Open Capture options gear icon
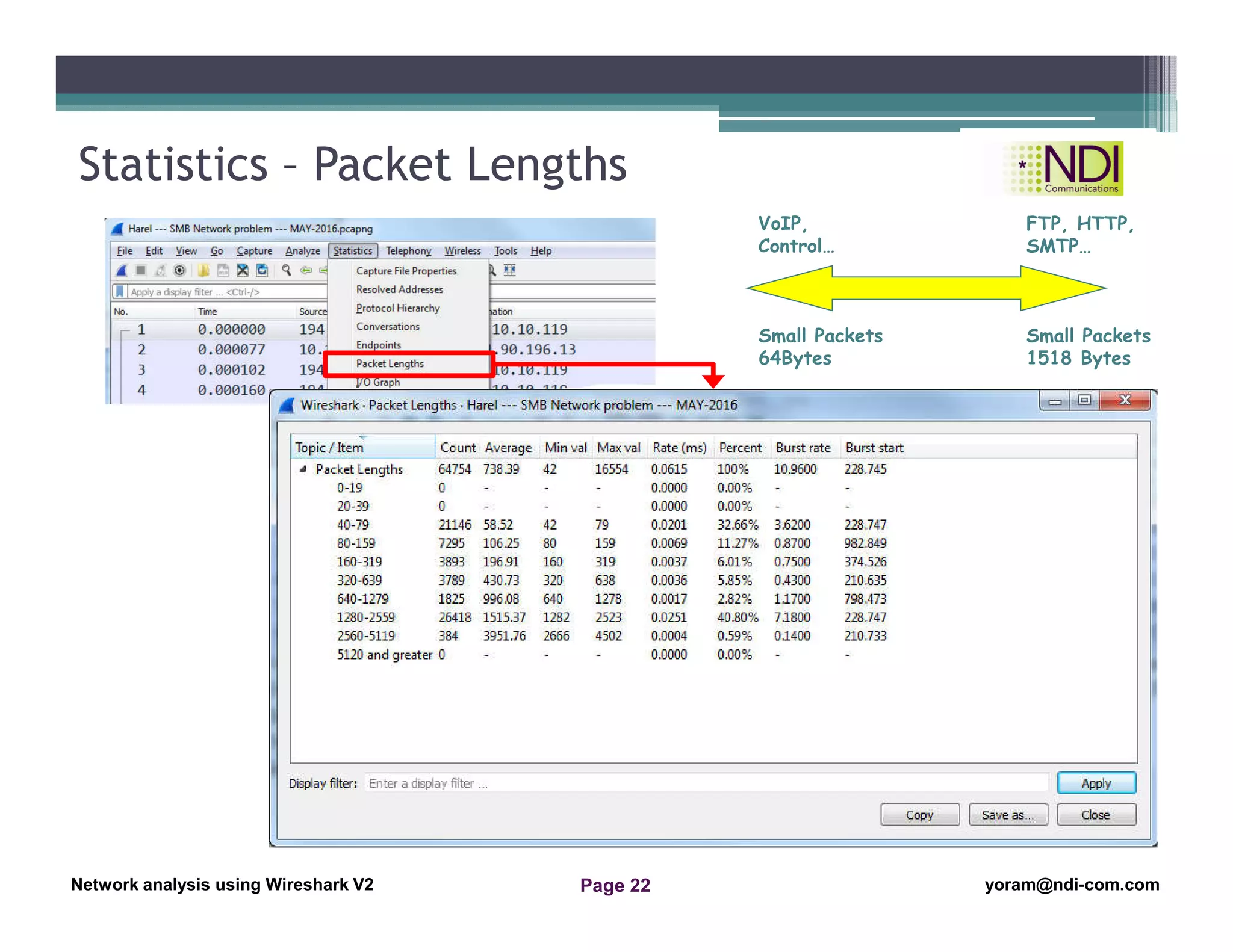Viewport: 1233px width, 952px height. (179, 271)
